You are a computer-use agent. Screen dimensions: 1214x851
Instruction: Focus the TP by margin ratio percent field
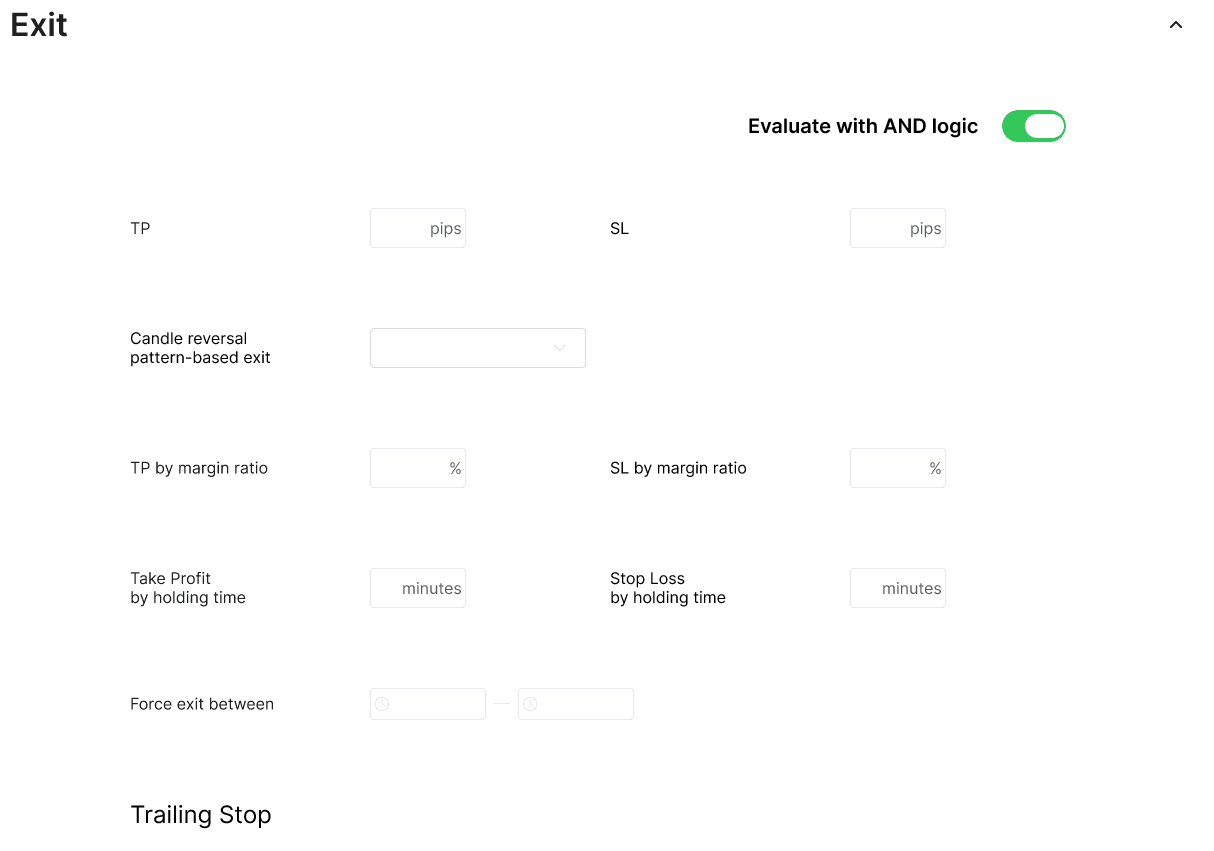pyautogui.click(x=417, y=468)
